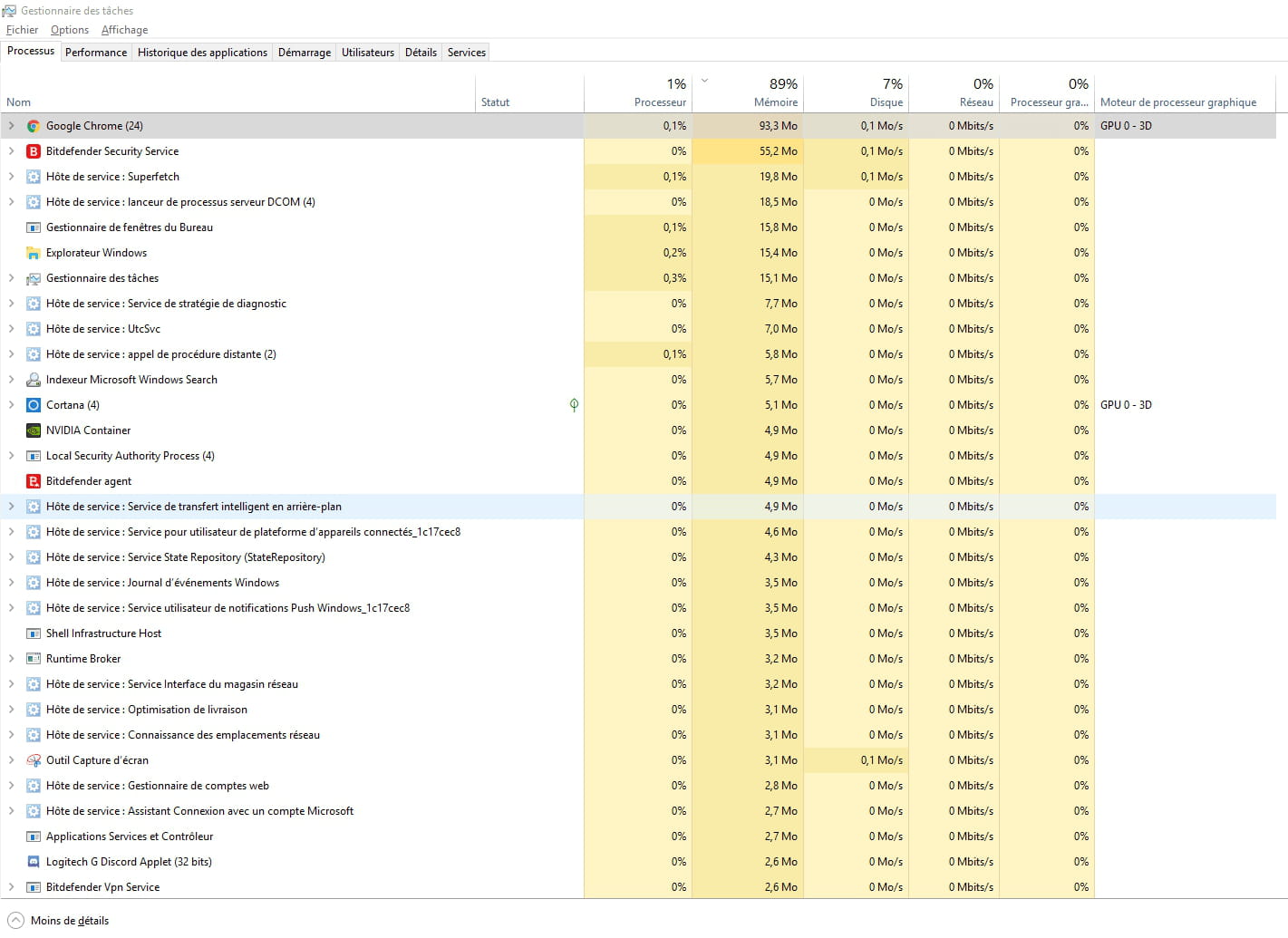
Task: Click the Journal d'événements Windows gear icon
Action: coord(34,583)
